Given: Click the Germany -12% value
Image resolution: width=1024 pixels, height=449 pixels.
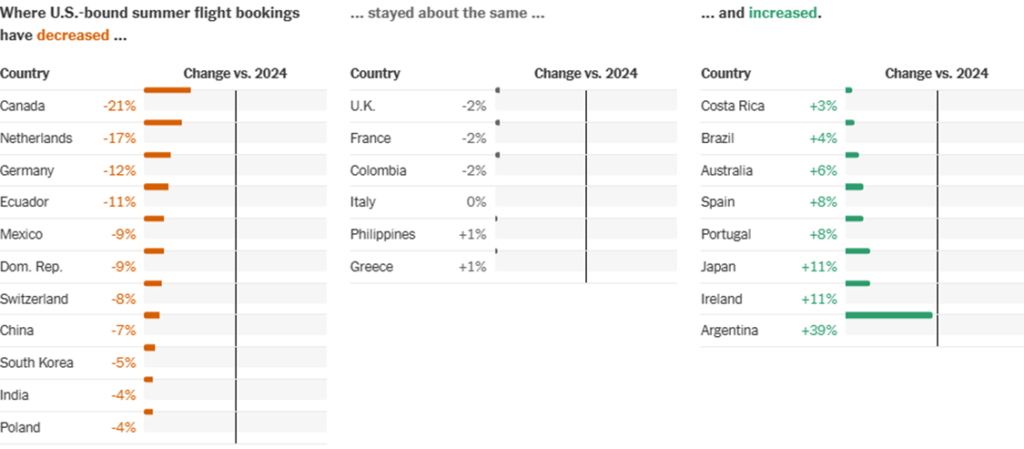Looking at the screenshot, I should (x=119, y=170).
